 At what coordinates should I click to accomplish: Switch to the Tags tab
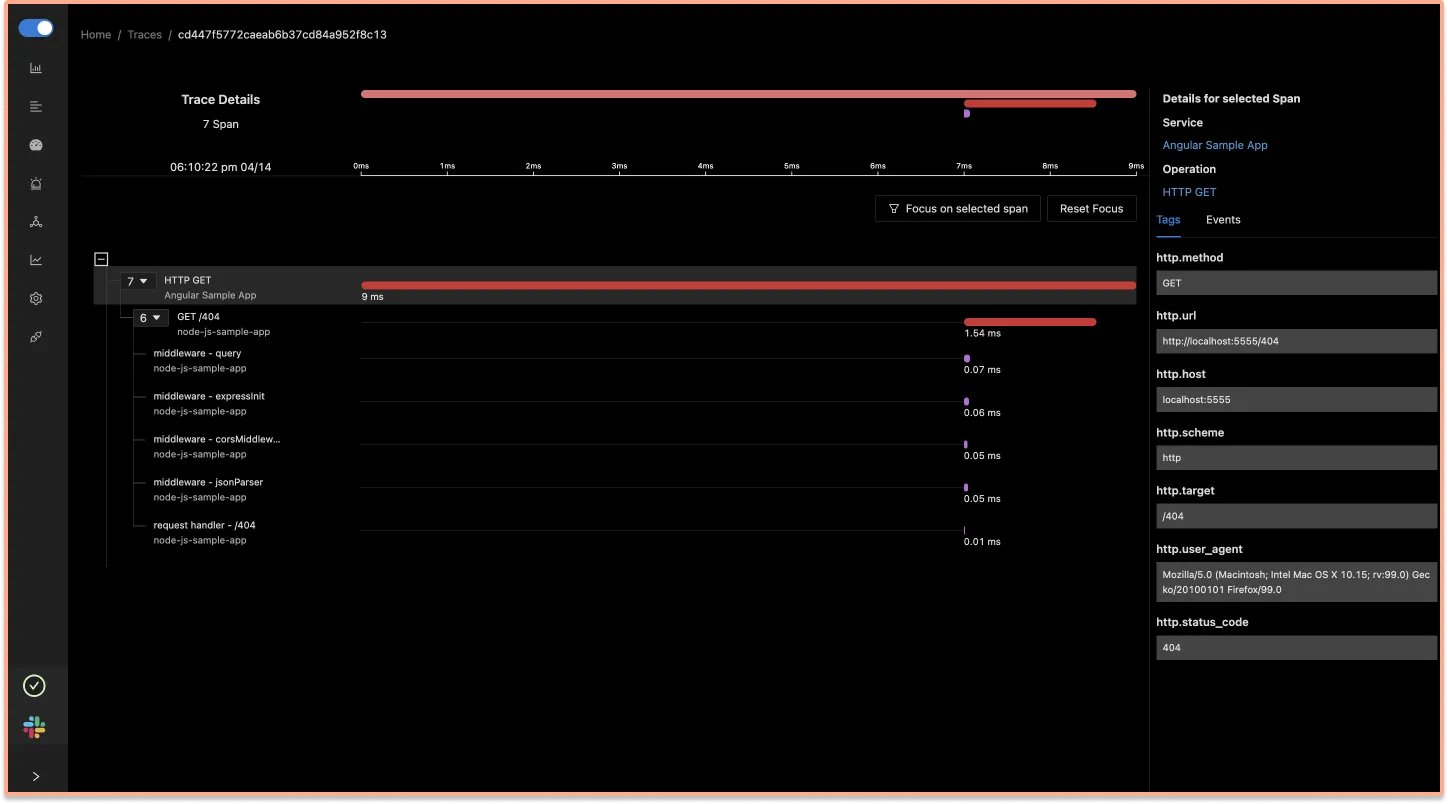[x=1168, y=220]
